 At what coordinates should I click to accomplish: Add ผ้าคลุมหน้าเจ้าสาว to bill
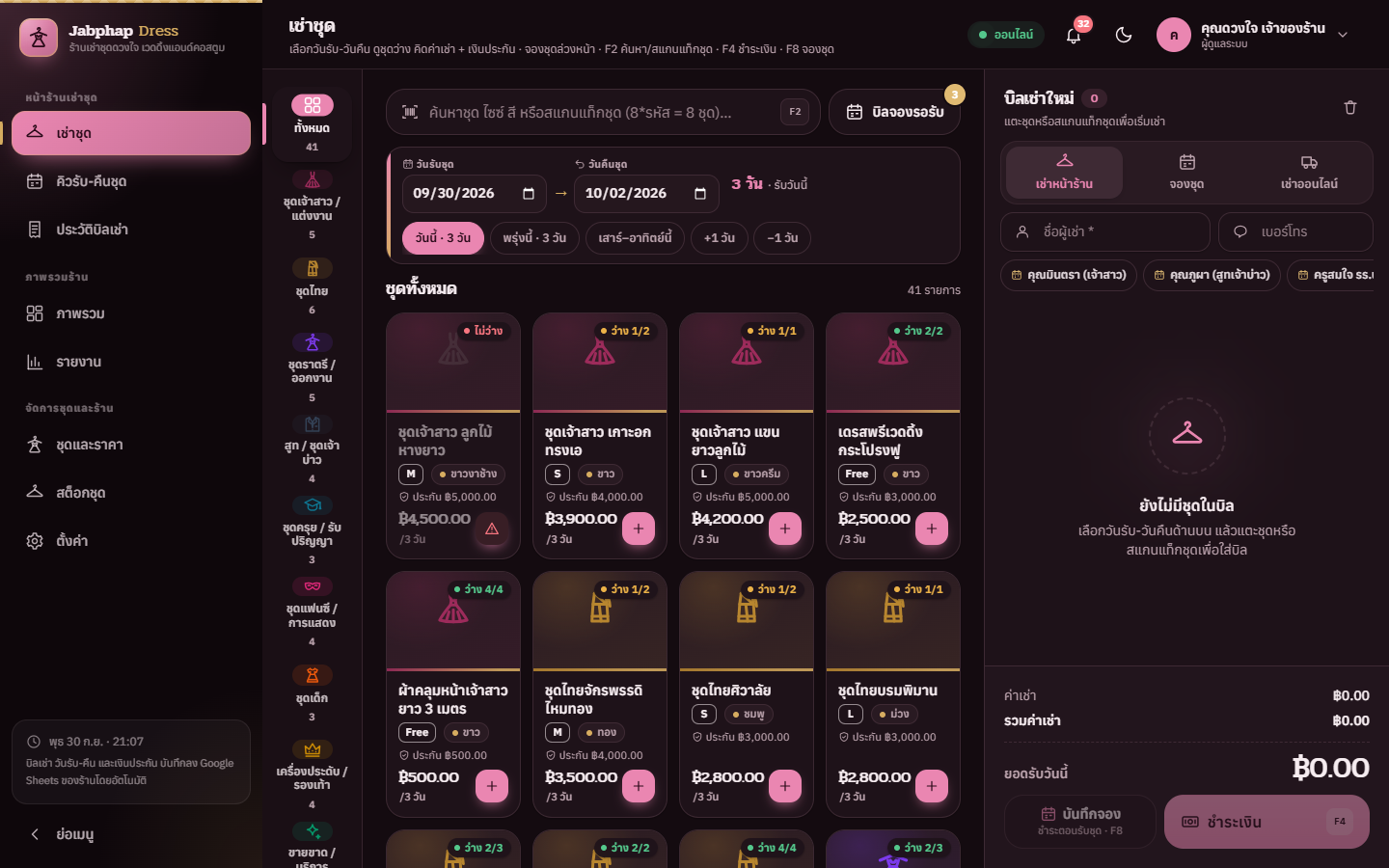point(492,787)
